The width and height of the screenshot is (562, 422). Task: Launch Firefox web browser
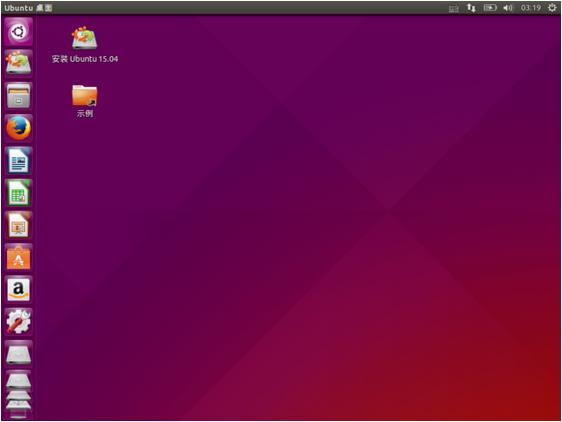pos(18,128)
